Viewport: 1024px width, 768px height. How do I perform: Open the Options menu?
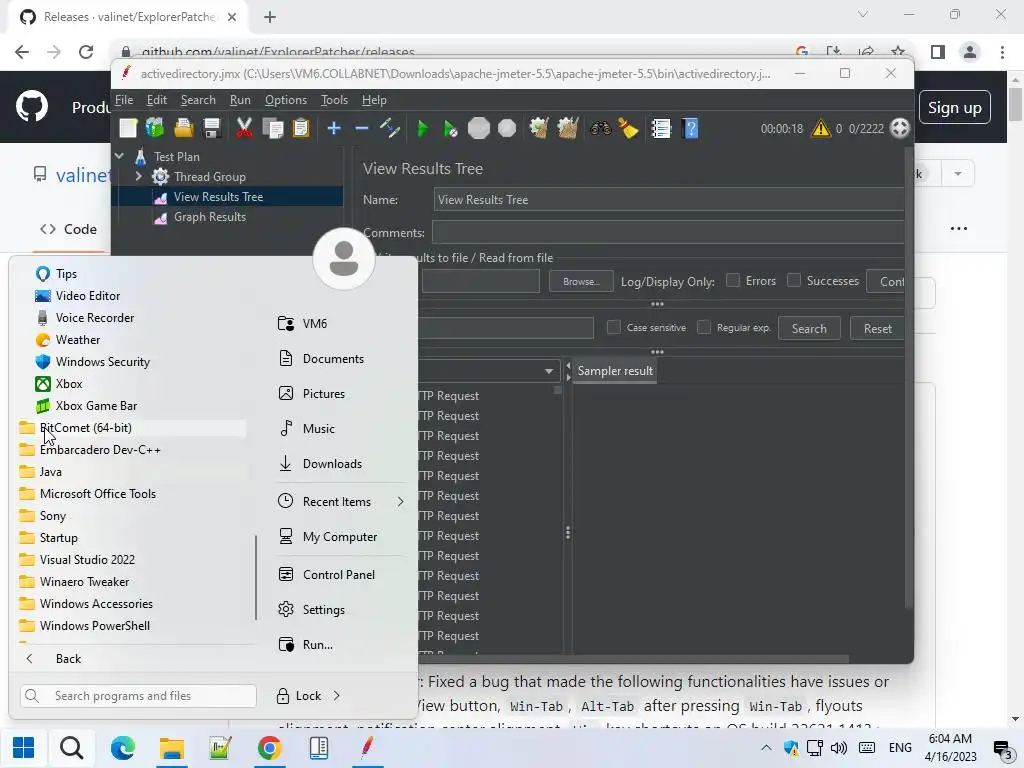285,100
